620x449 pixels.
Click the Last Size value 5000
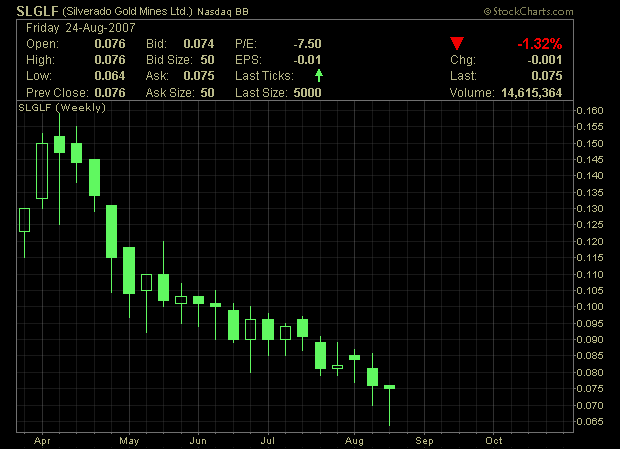point(307,92)
